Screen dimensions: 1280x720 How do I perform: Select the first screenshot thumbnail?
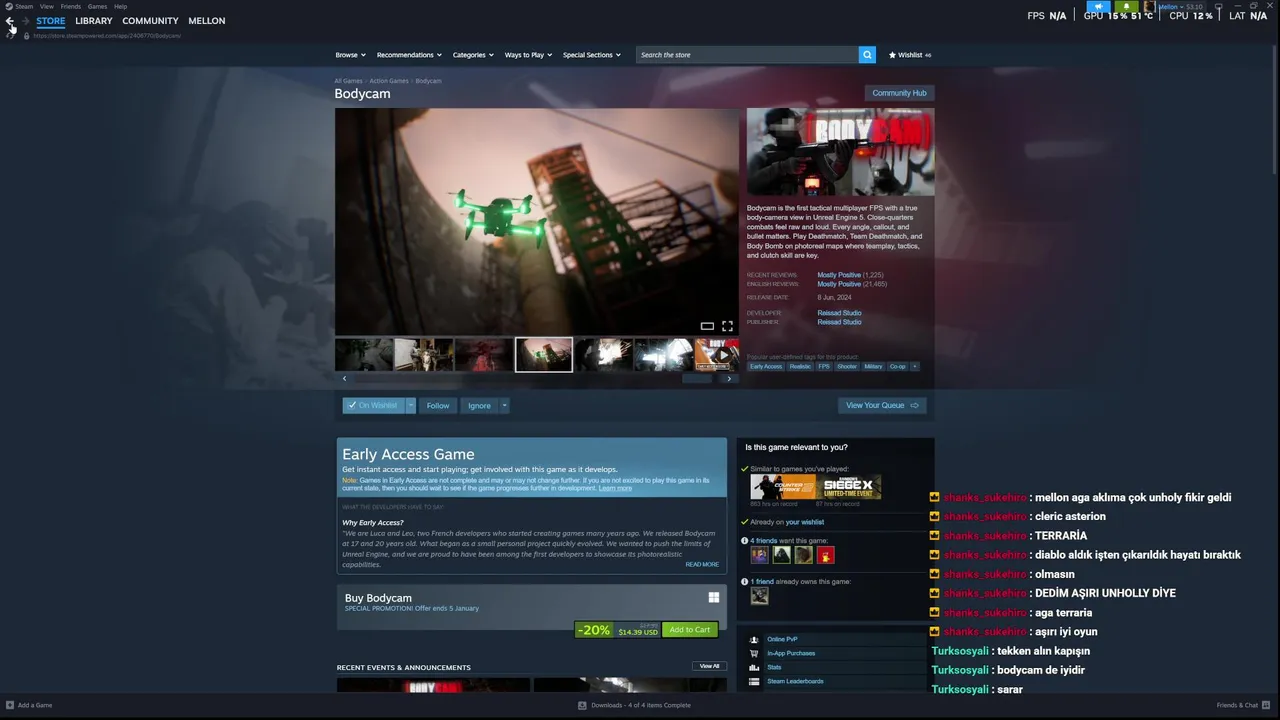(x=363, y=354)
